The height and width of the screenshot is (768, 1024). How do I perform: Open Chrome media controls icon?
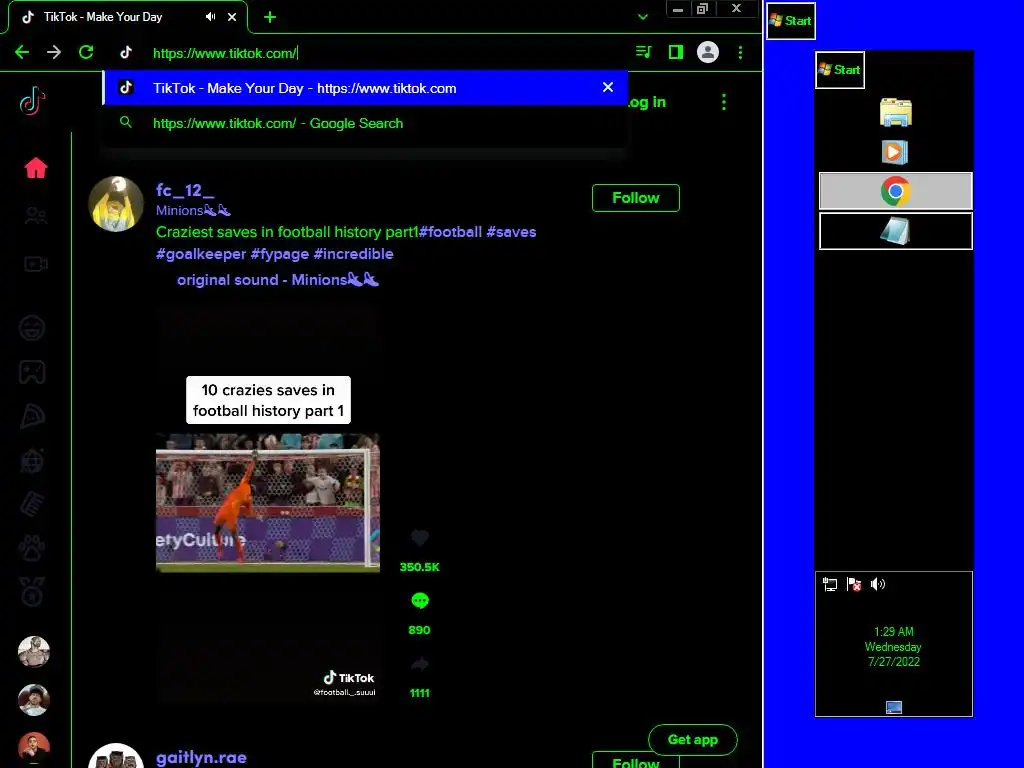tap(643, 52)
